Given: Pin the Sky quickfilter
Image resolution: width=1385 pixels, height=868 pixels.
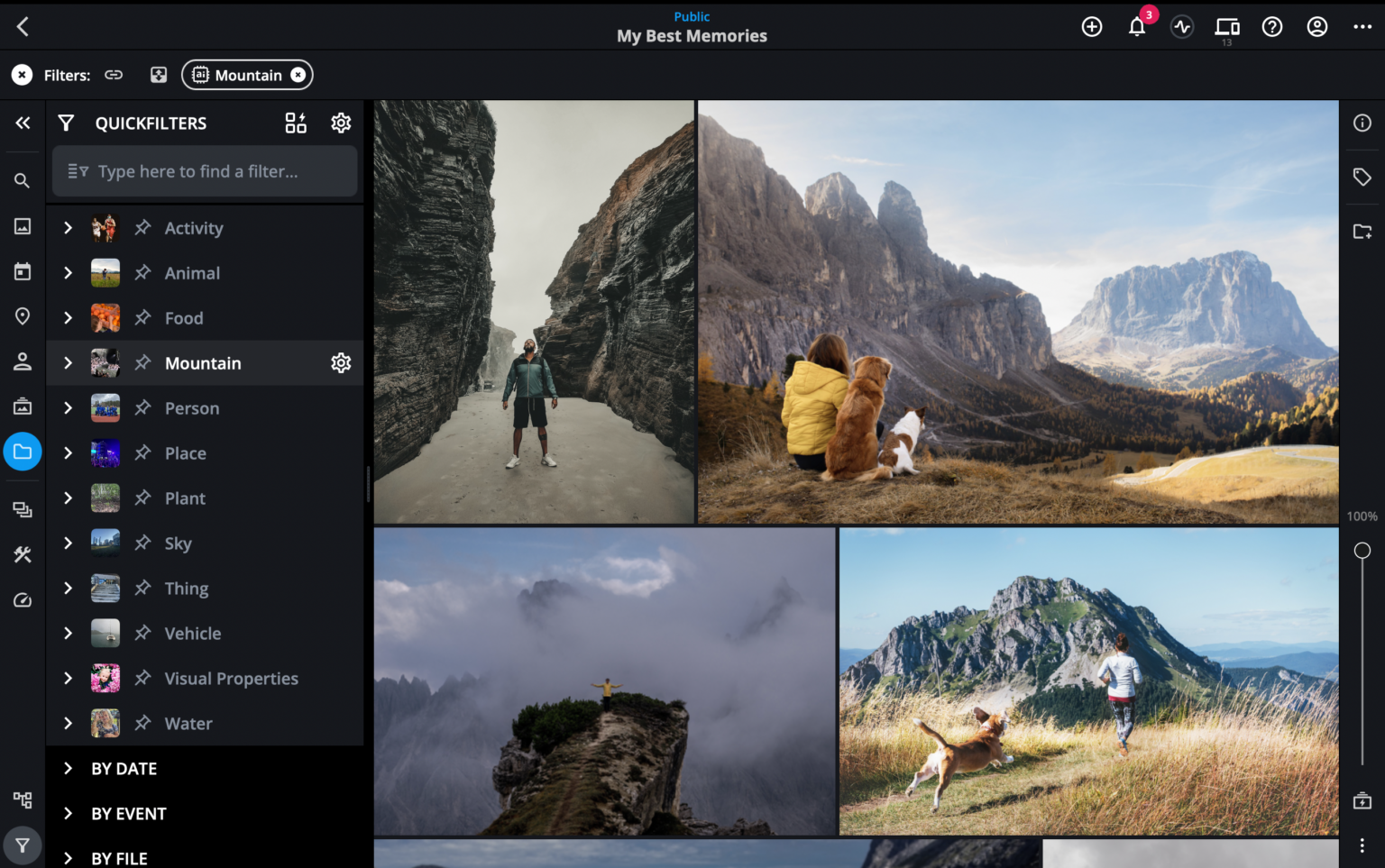Looking at the screenshot, I should pyautogui.click(x=143, y=543).
